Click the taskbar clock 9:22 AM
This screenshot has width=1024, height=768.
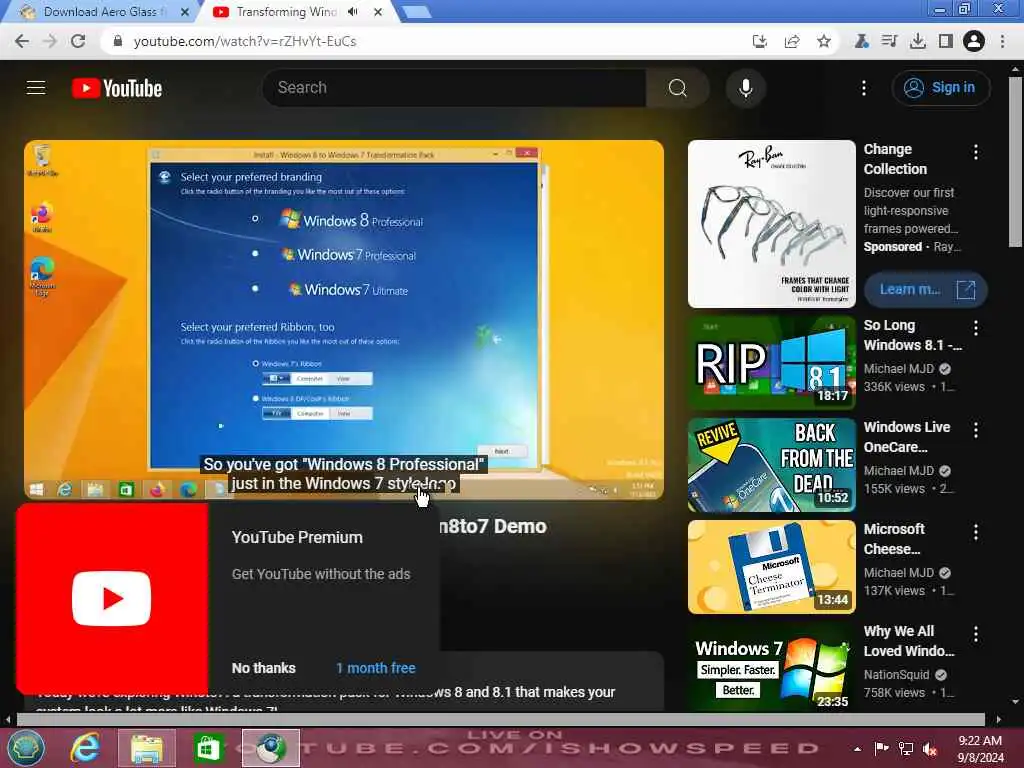980,749
